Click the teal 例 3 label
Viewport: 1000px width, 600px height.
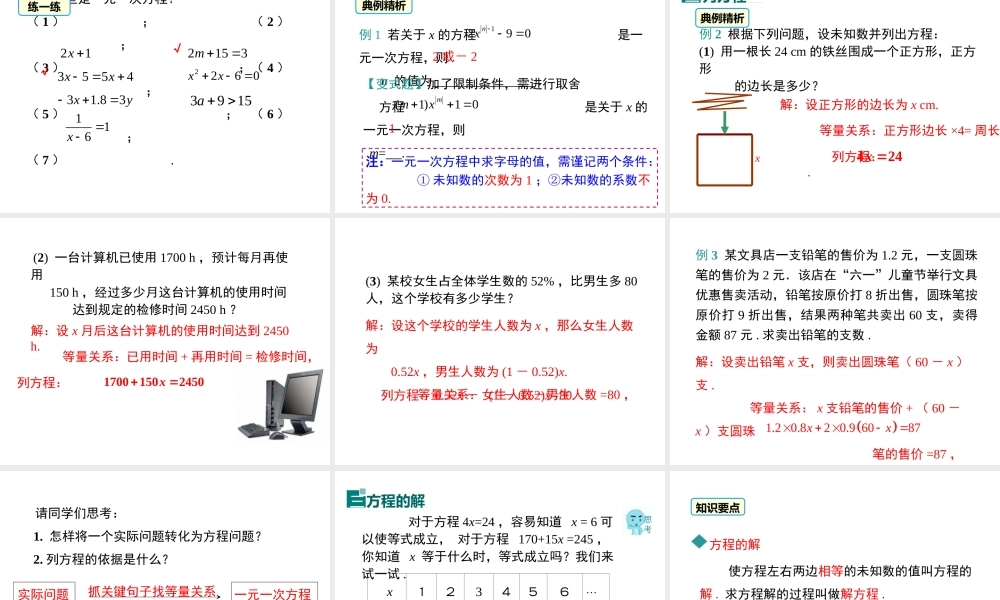(x=707, y=255)
